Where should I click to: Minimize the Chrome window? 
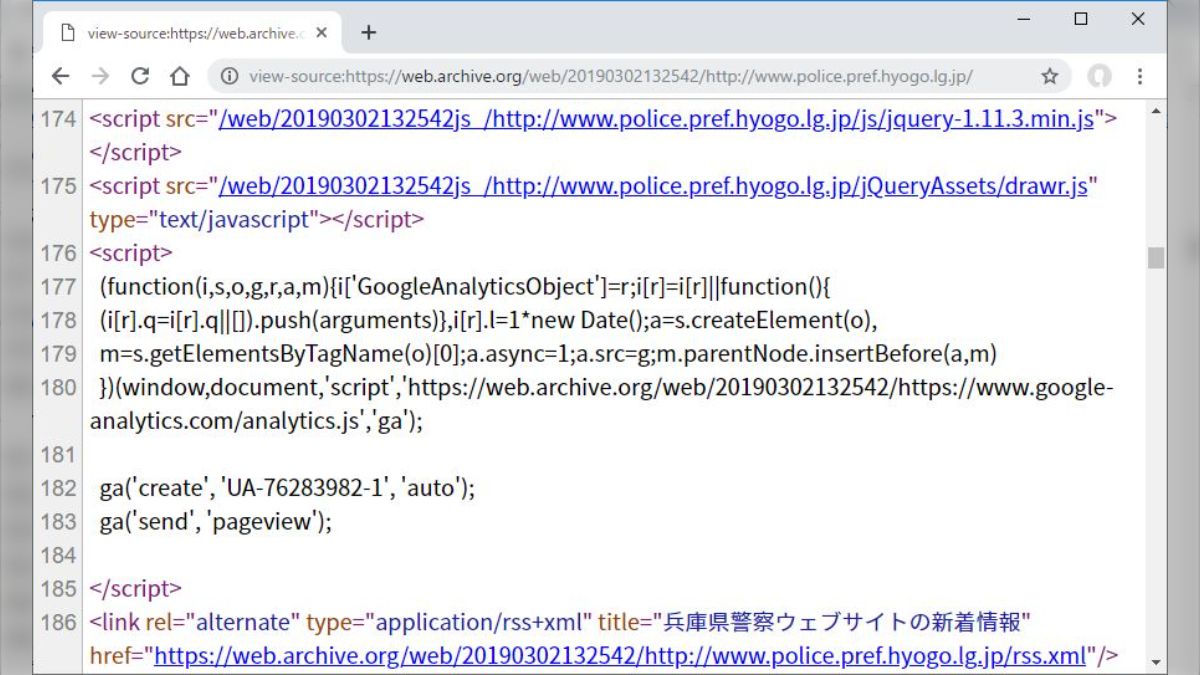(1024, 18)
